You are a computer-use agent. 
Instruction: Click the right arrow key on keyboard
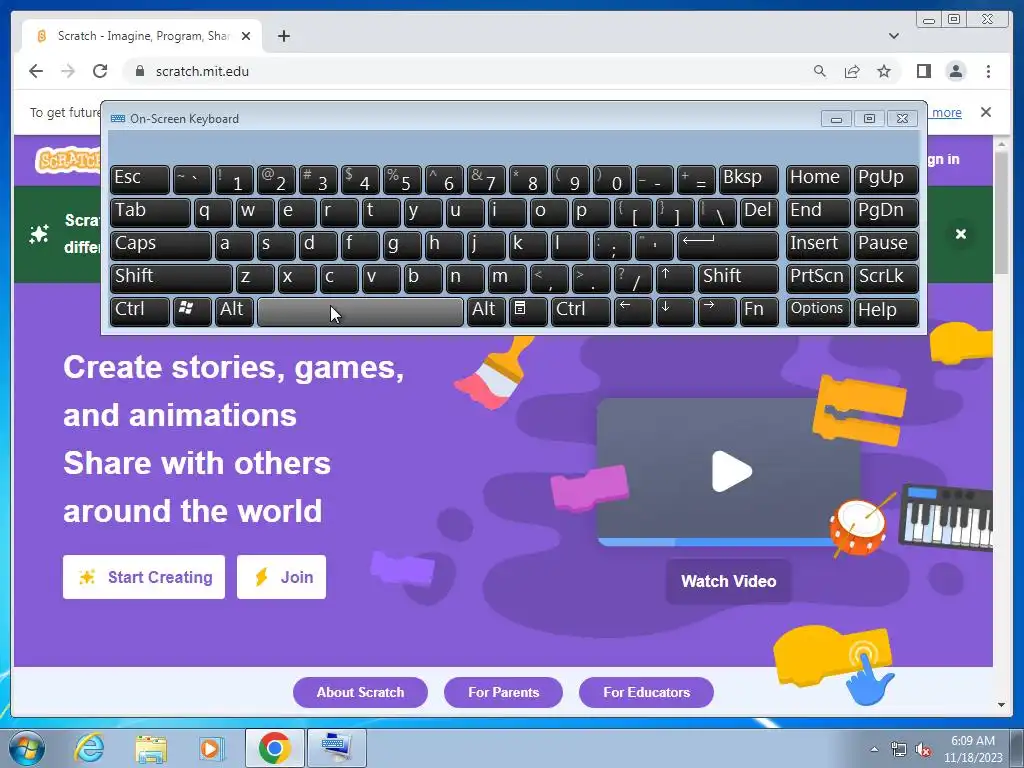(x=716, y=311)
